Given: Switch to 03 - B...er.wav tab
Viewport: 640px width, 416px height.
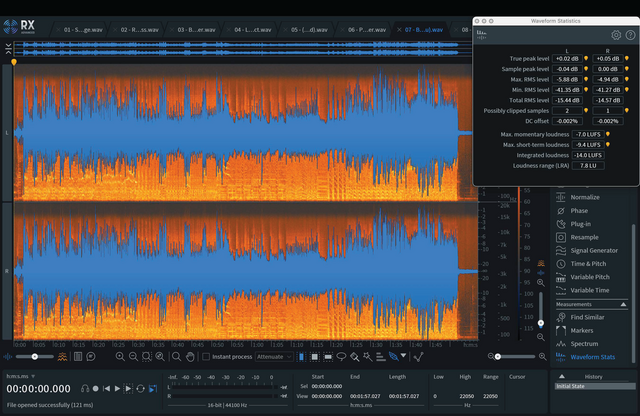Looking at the screenshot, I should pyautogui.click(x=196, y=30).
